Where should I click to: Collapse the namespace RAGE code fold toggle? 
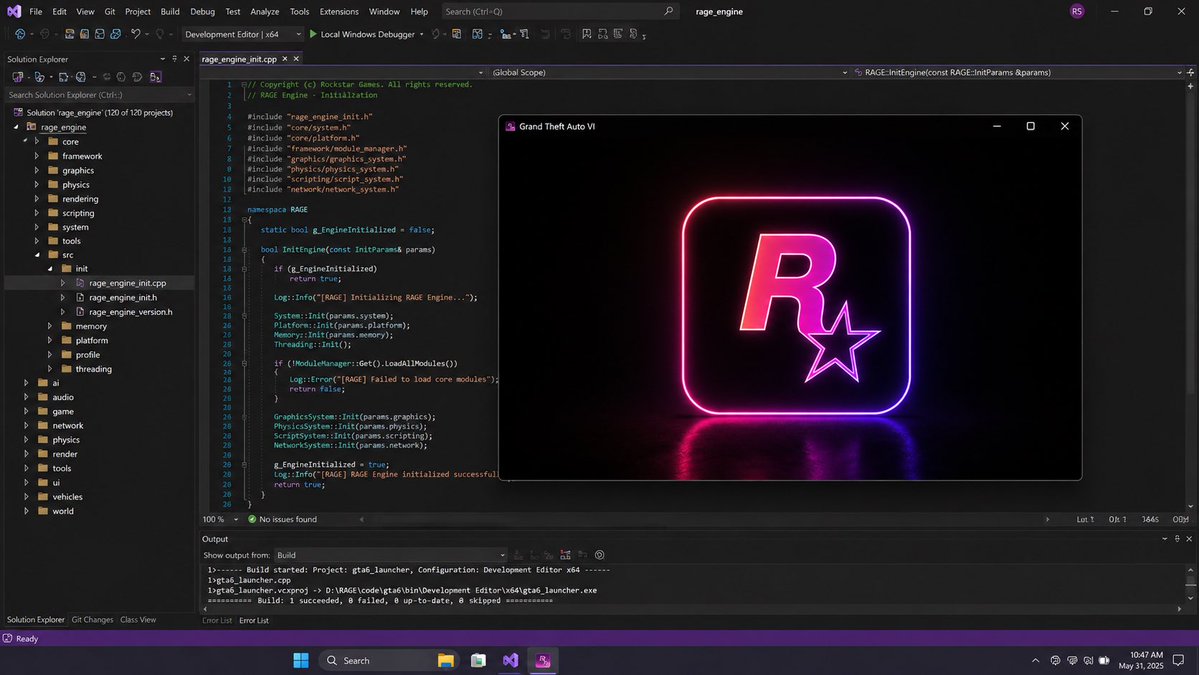coord(244,219)
